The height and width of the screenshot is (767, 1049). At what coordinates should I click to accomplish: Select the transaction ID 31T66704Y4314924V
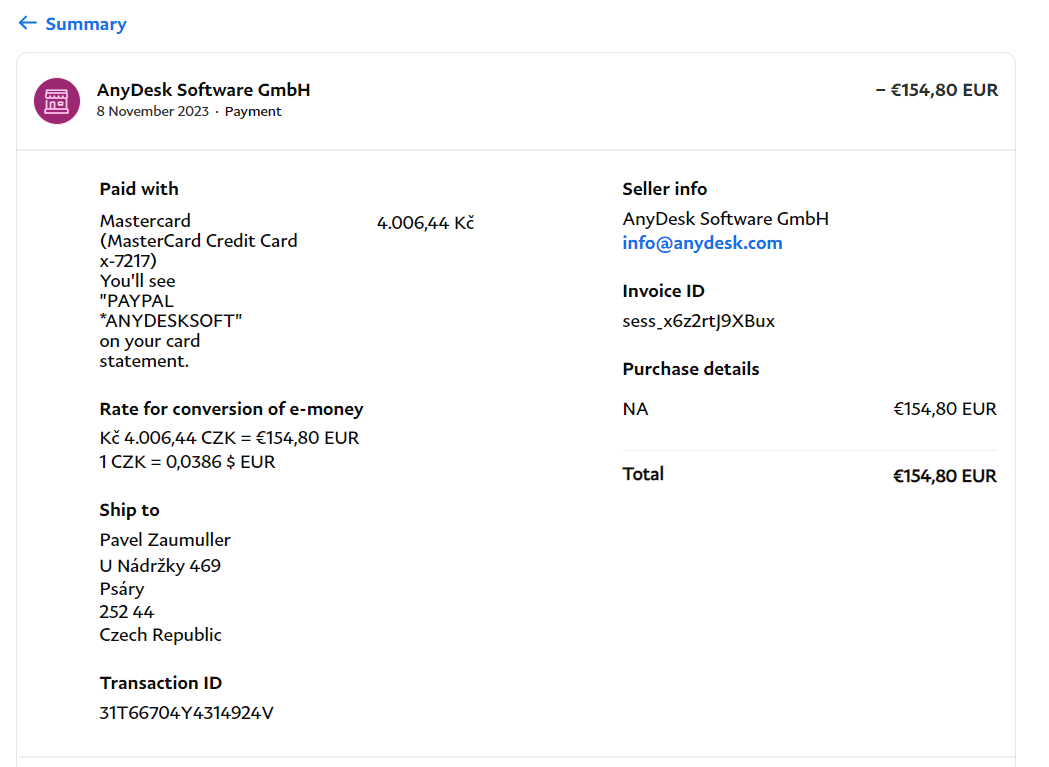186,713
